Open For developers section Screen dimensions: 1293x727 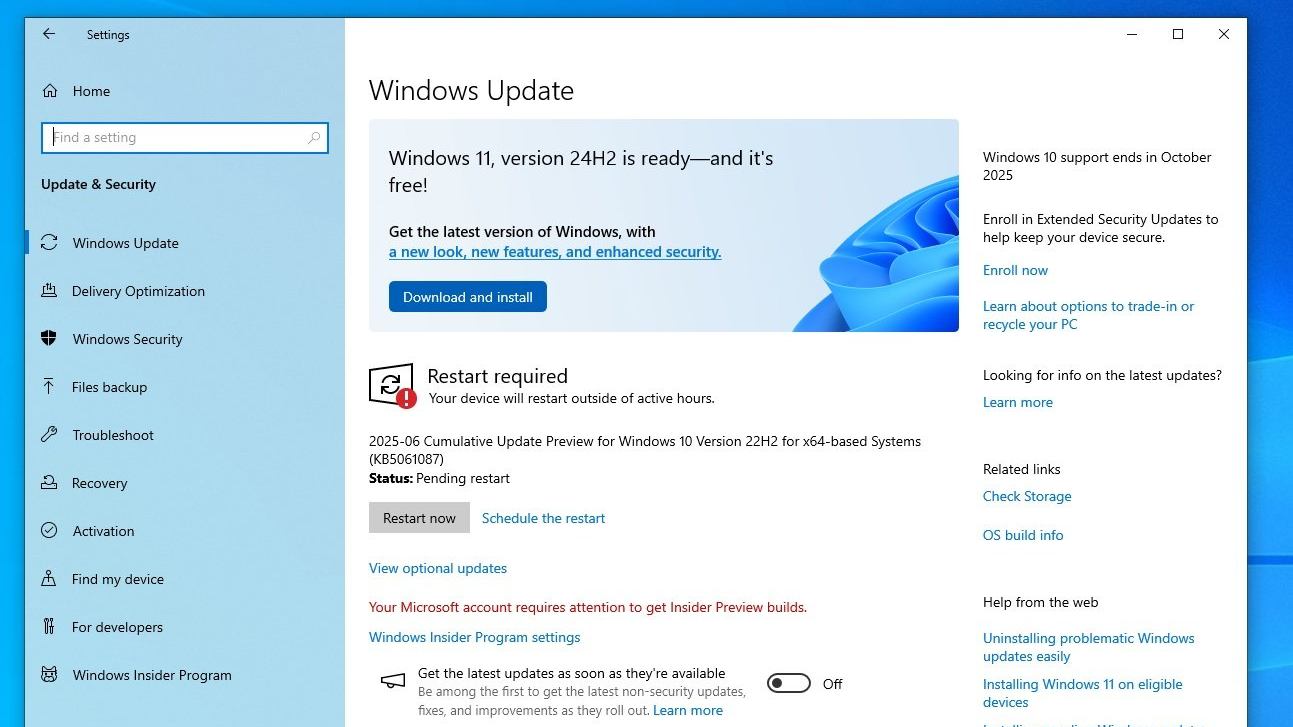click(x=117, y=627)
